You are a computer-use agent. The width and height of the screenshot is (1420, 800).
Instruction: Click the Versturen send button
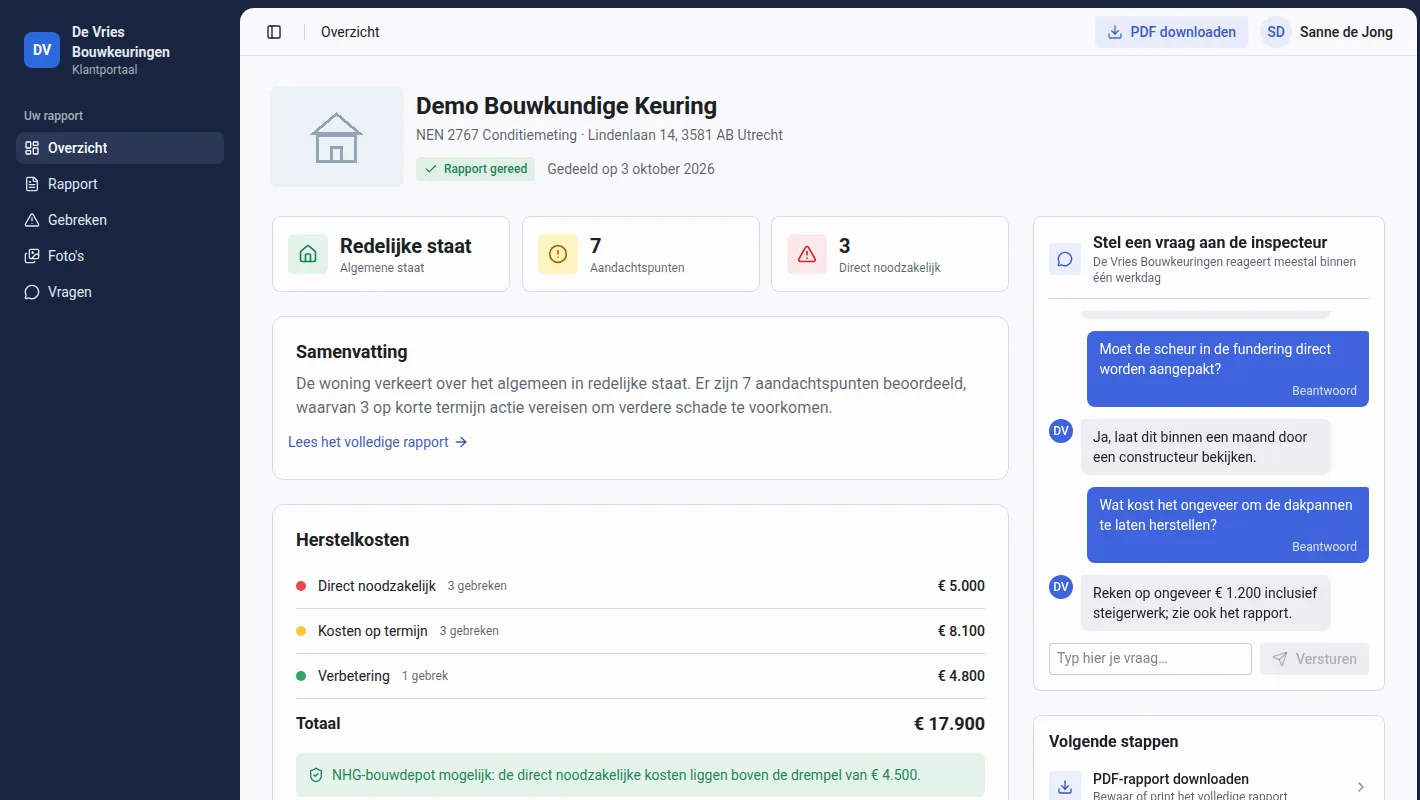coord(1314,659)
